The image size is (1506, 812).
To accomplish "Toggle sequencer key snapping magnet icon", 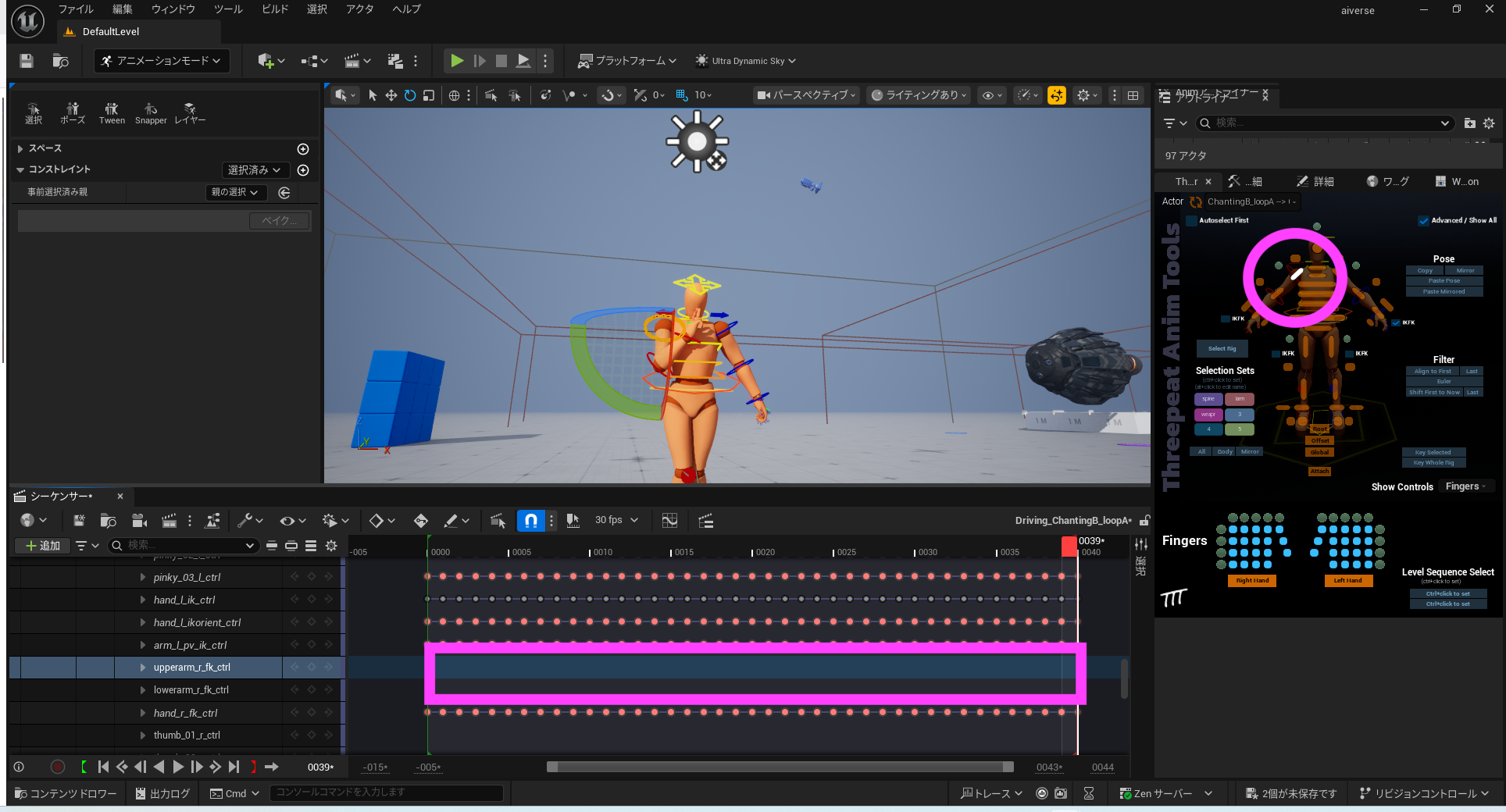I will pos(530,521).
